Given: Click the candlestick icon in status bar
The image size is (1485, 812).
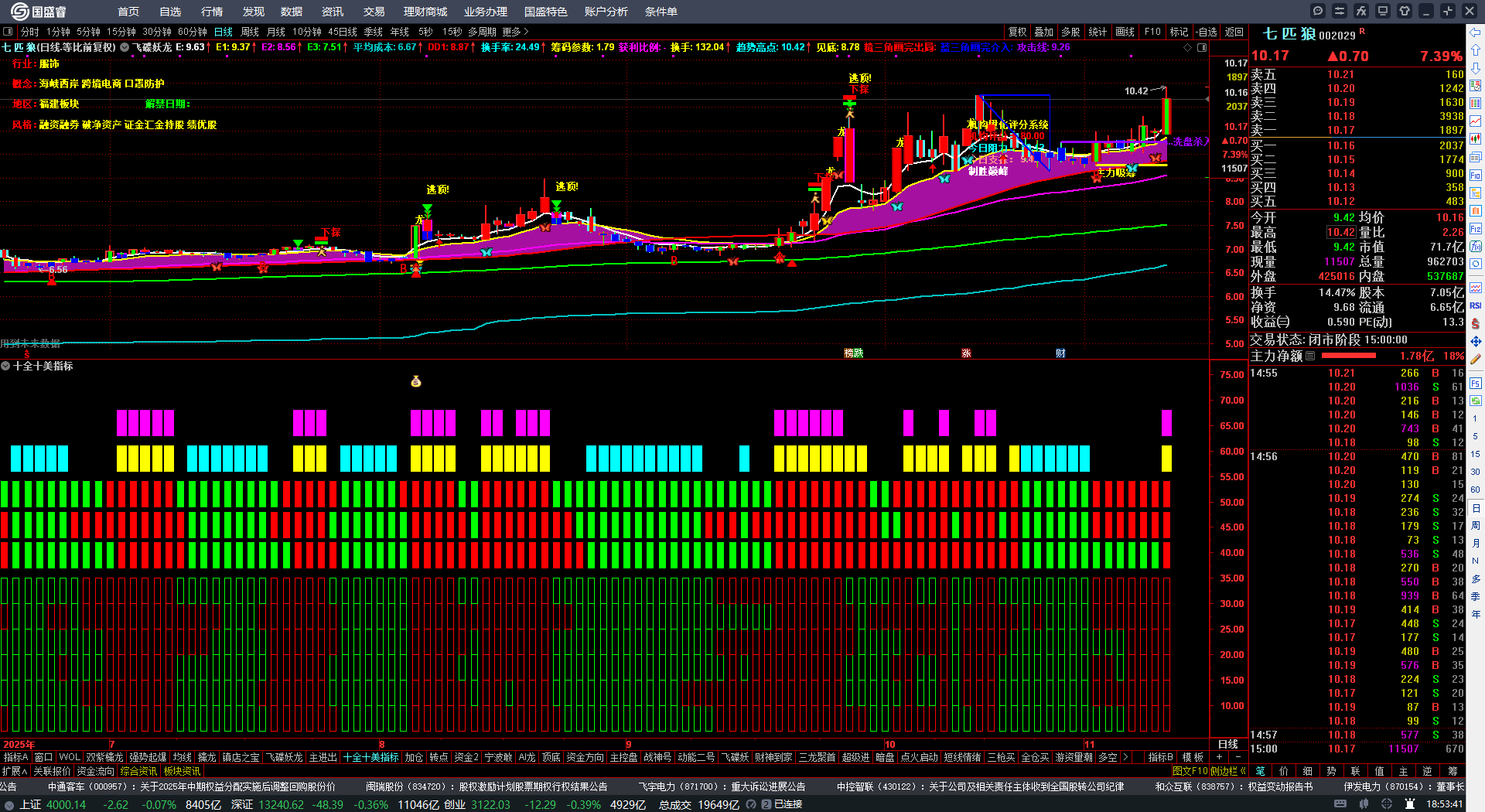Looking at the screenshot, I should [1364, 804].
